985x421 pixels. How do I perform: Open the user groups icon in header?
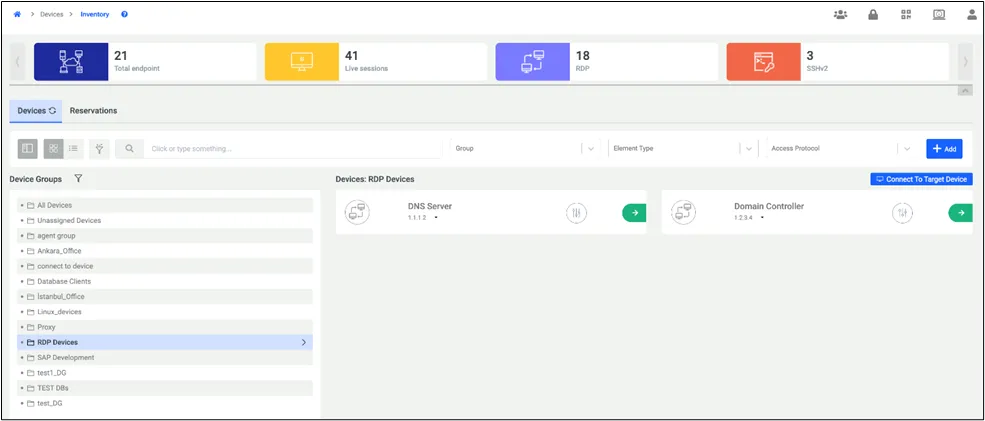pos(840,15)
